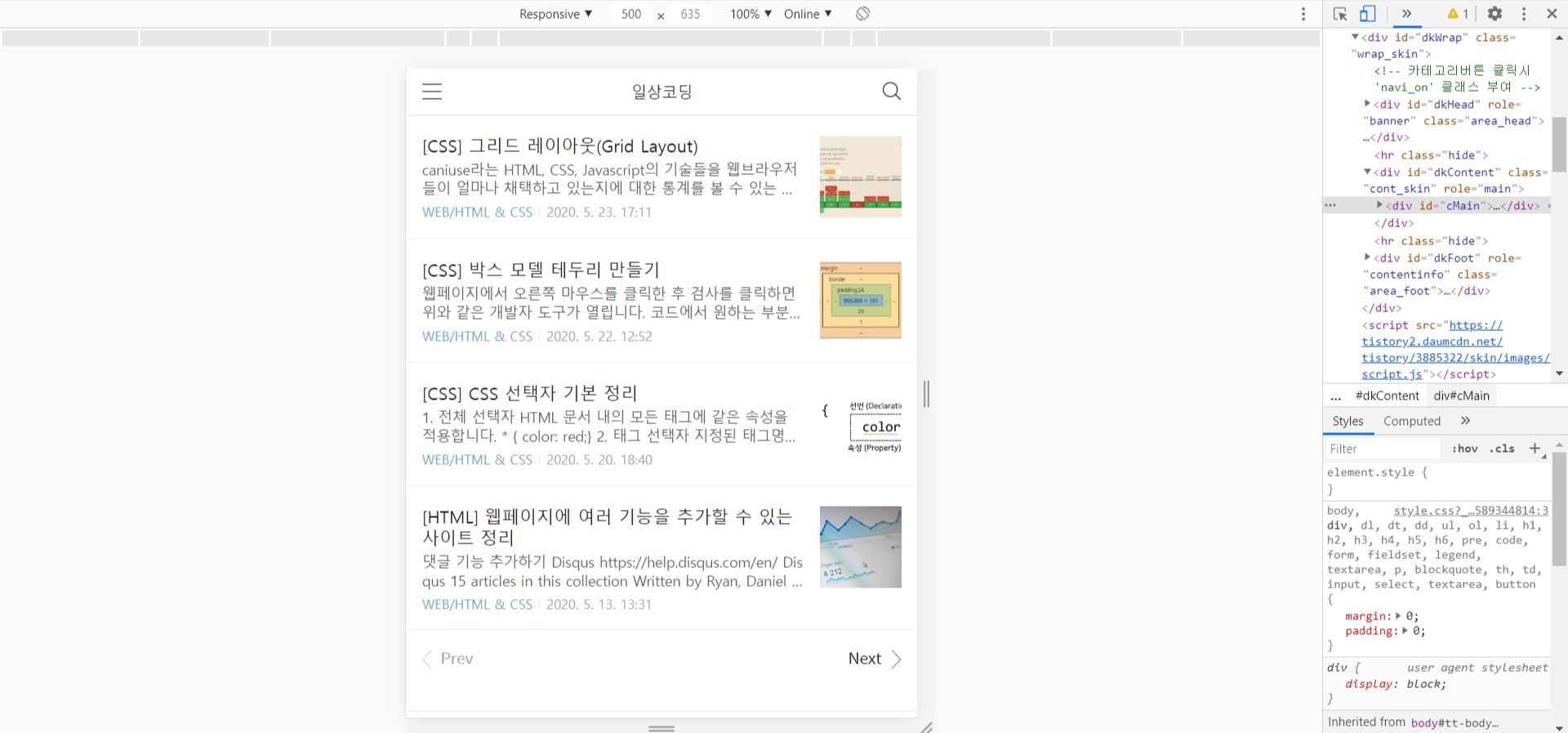Close the DevTools panel
This screenshot has width=1568, height=733.
click(x=1552, y=14)
